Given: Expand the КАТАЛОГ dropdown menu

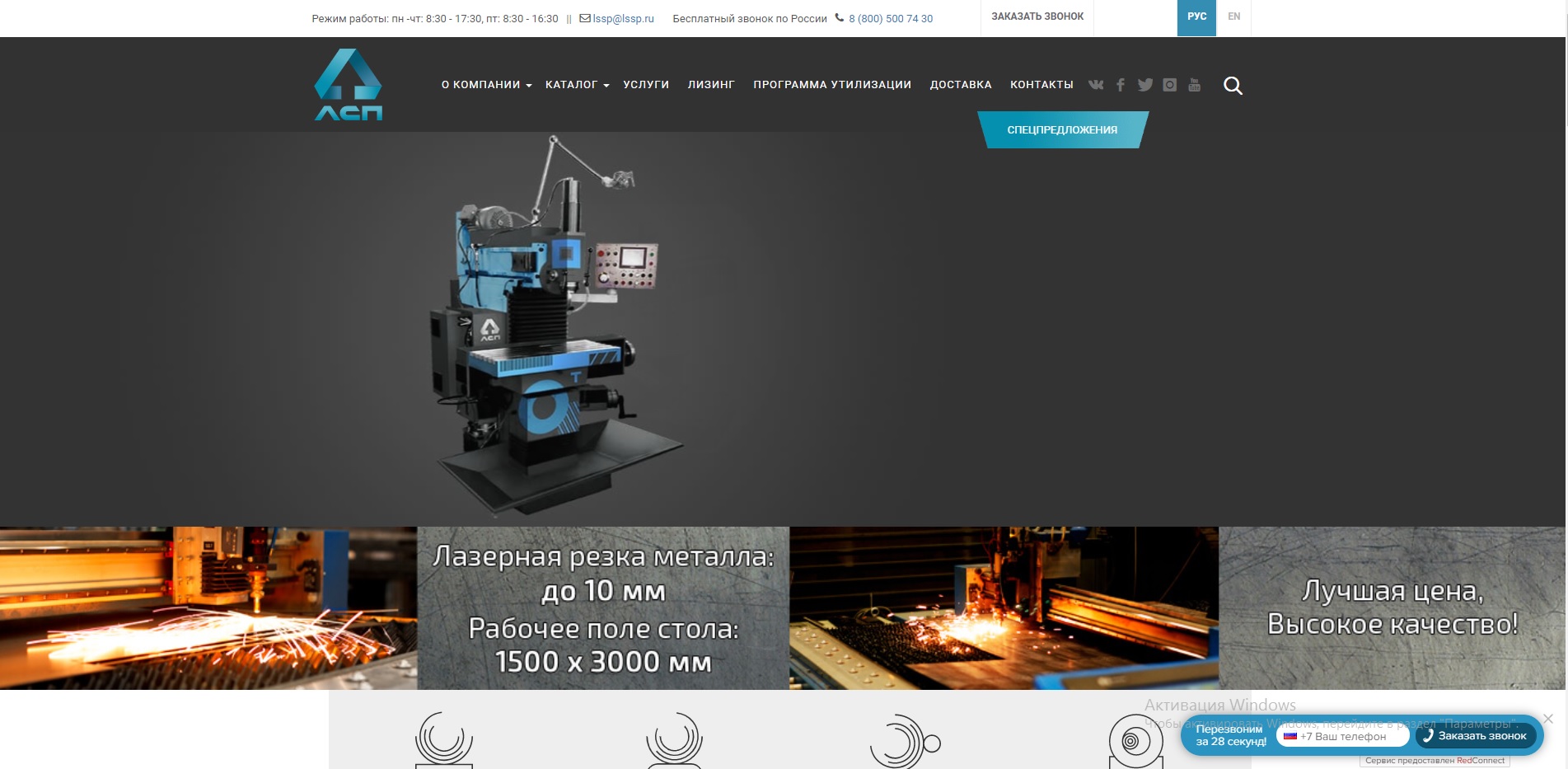Looking at the screenshot, I should coord(577,85).
